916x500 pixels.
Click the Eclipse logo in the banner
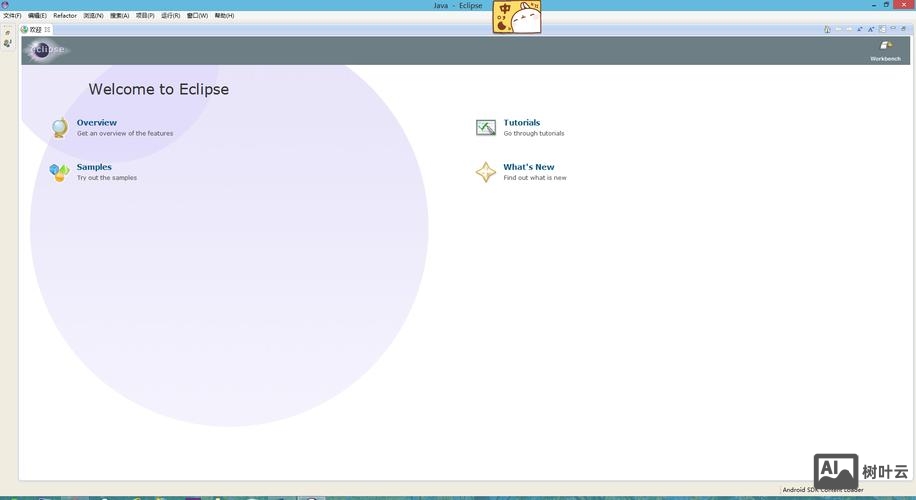(47, 50)
